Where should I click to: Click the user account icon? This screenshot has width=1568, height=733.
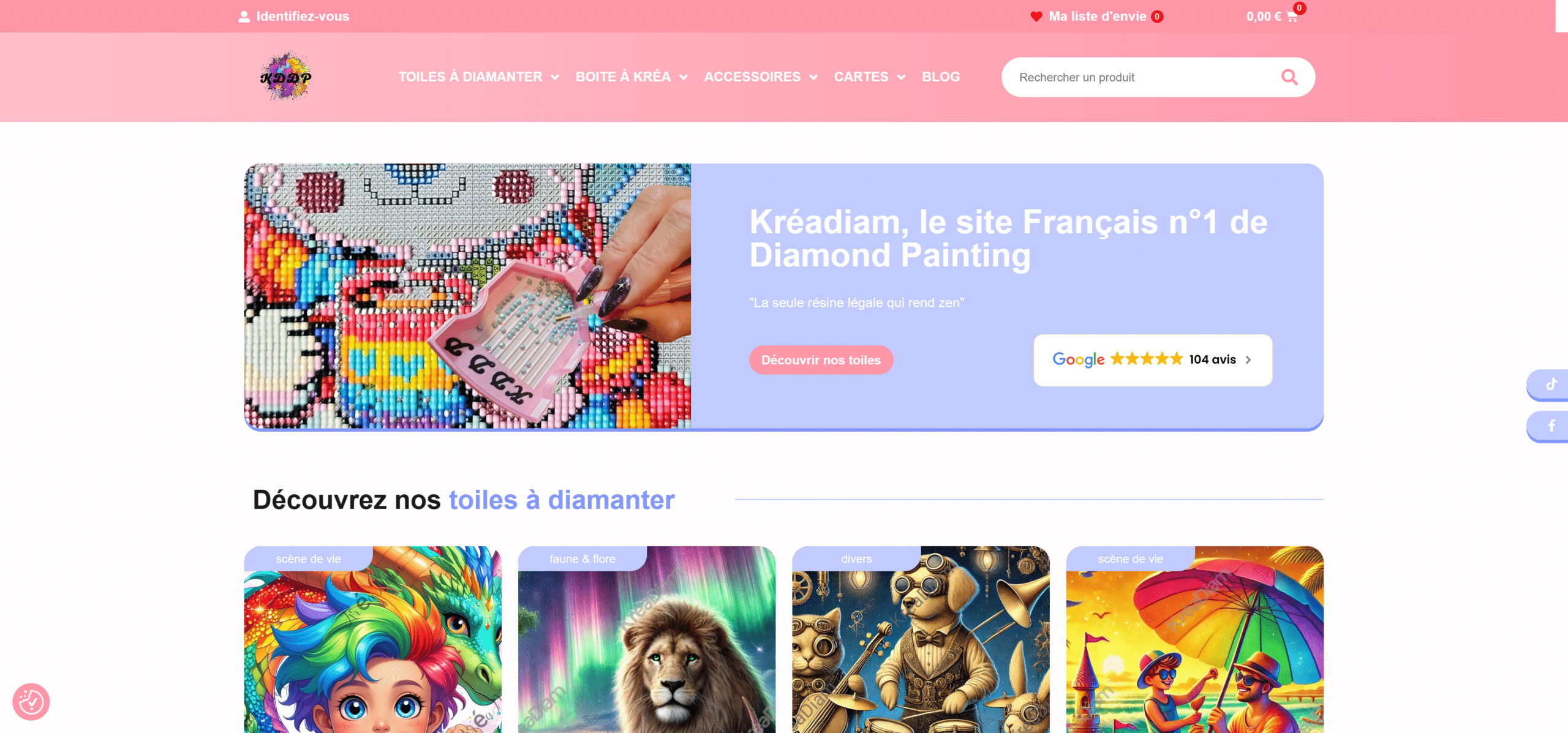[x=244, y=17]
